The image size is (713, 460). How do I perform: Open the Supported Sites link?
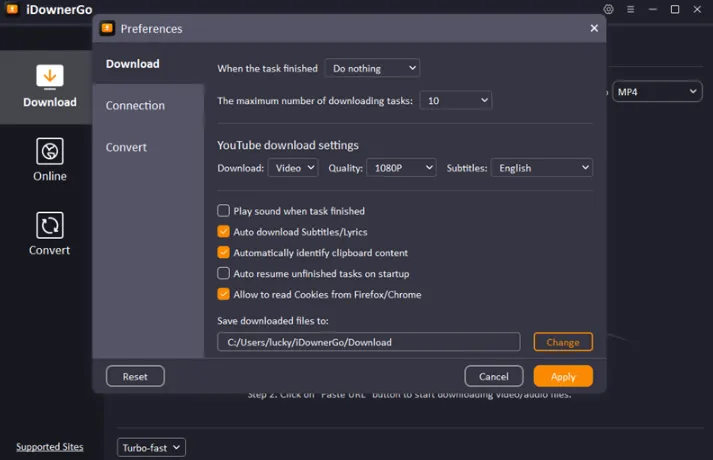point(50,447)
